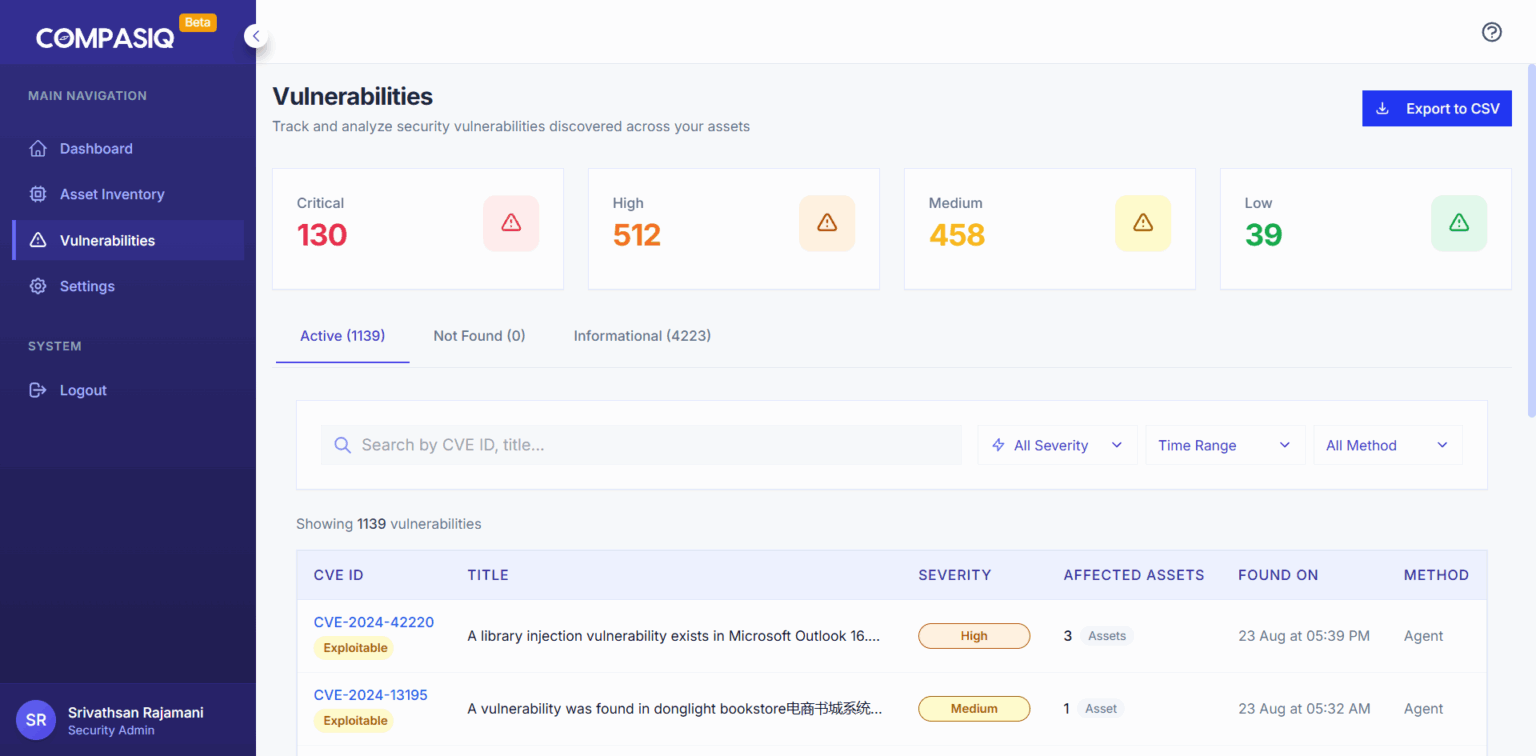Select the Active vulnerabilities tab
This screenshot has height=756, width=1536.
point(342,335)
